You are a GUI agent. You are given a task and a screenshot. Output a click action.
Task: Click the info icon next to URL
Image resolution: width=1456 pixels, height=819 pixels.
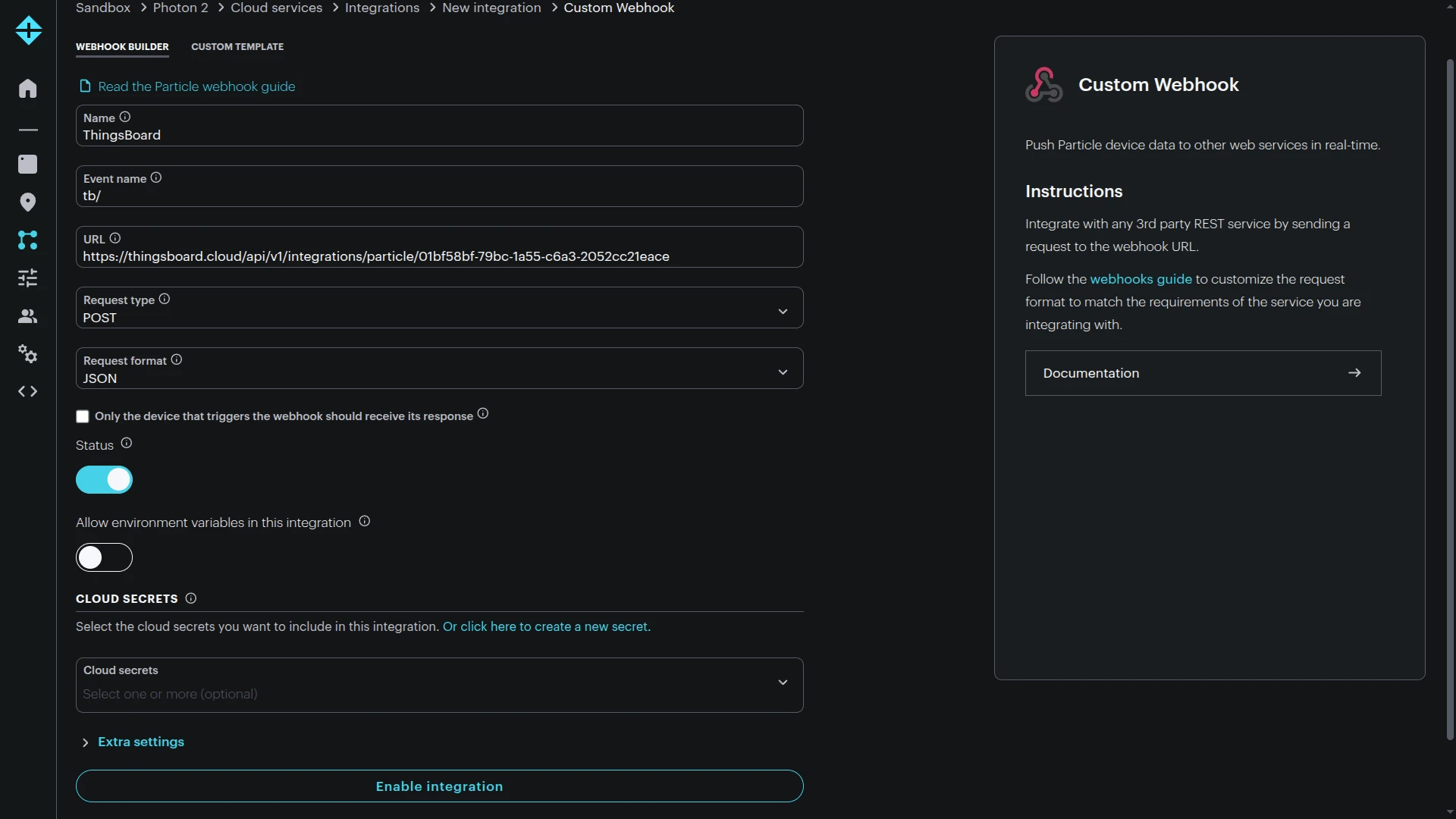[115, 238]
